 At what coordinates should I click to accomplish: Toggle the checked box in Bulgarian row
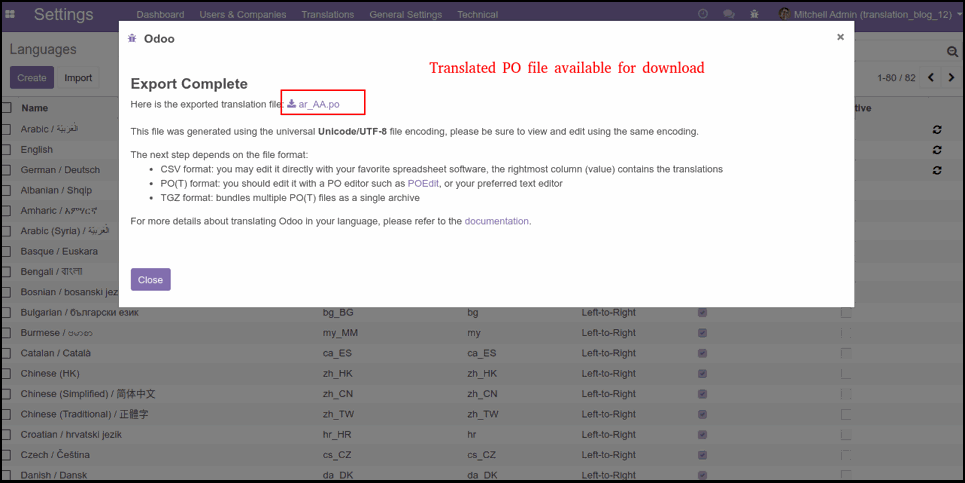702,313
